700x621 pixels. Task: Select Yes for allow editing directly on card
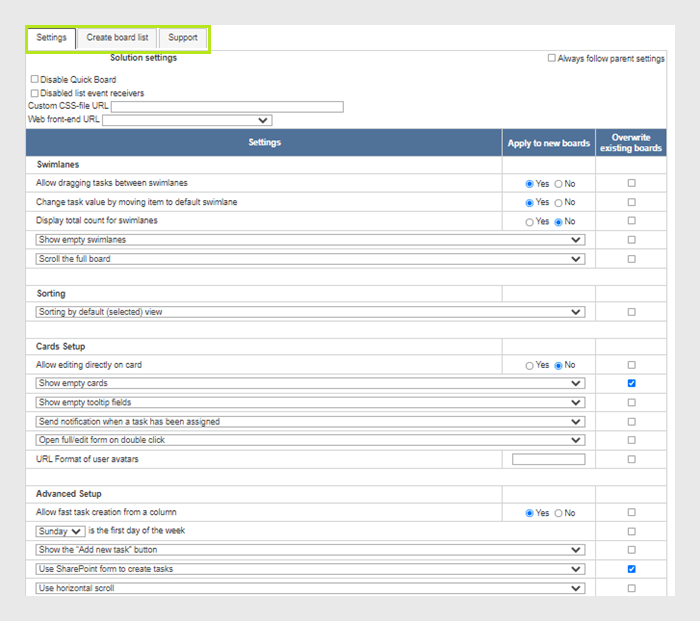(529, 366)
